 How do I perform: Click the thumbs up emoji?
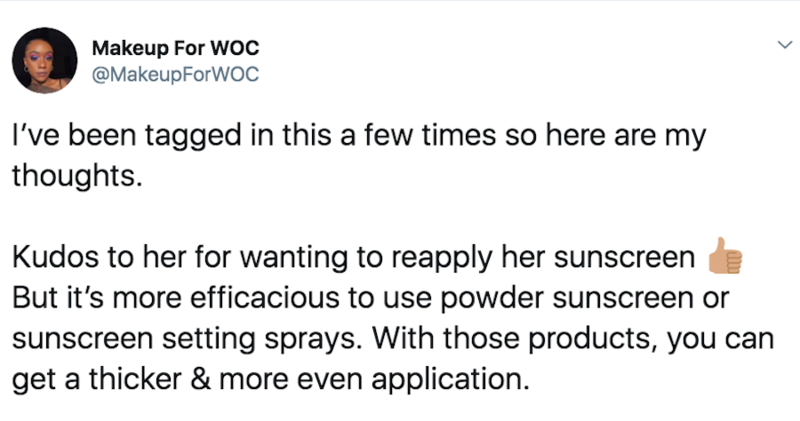tap(724, 256)
